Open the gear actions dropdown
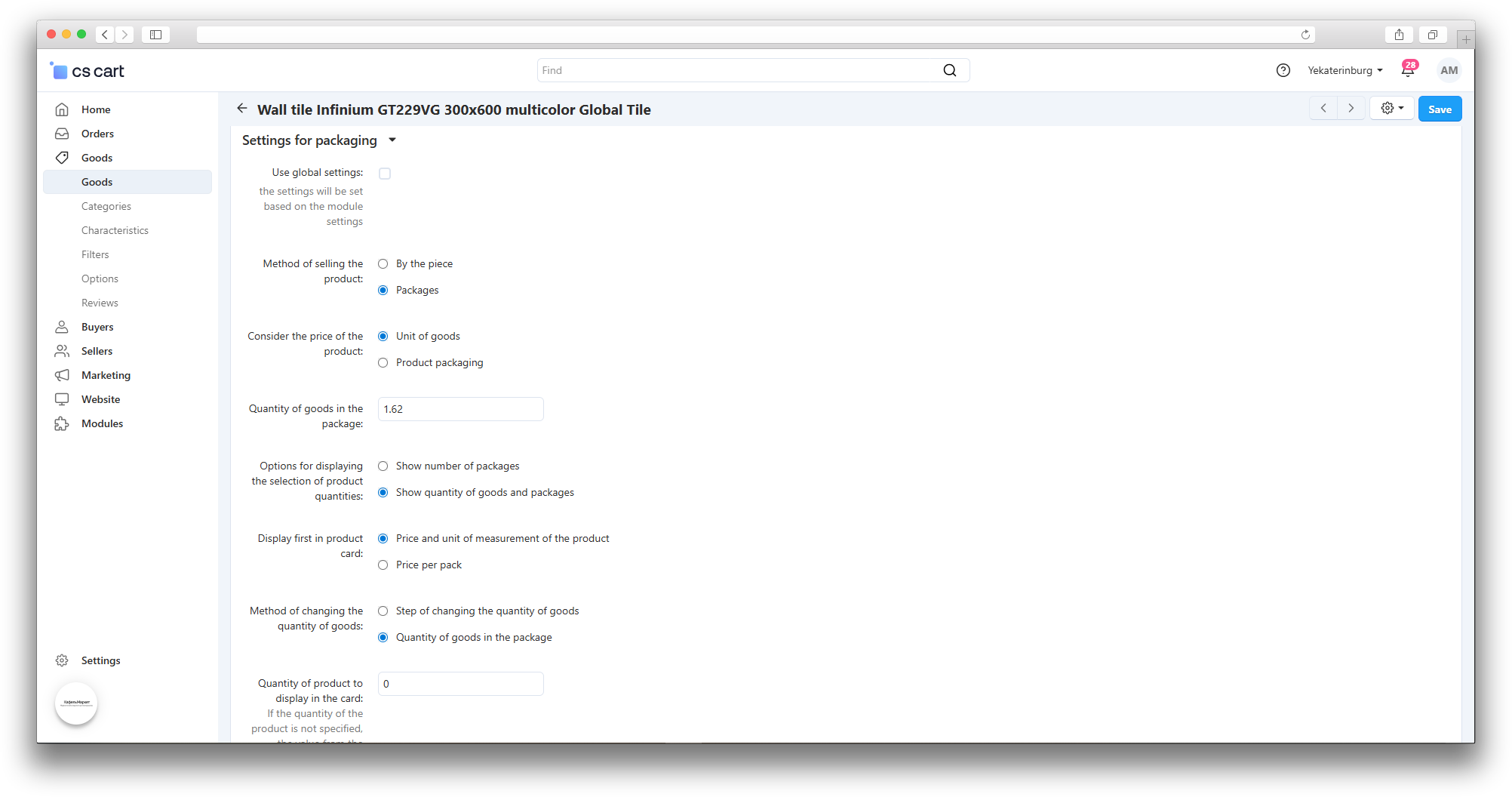The width and height of the screenshot is (1512, 797). (1391, 109)
